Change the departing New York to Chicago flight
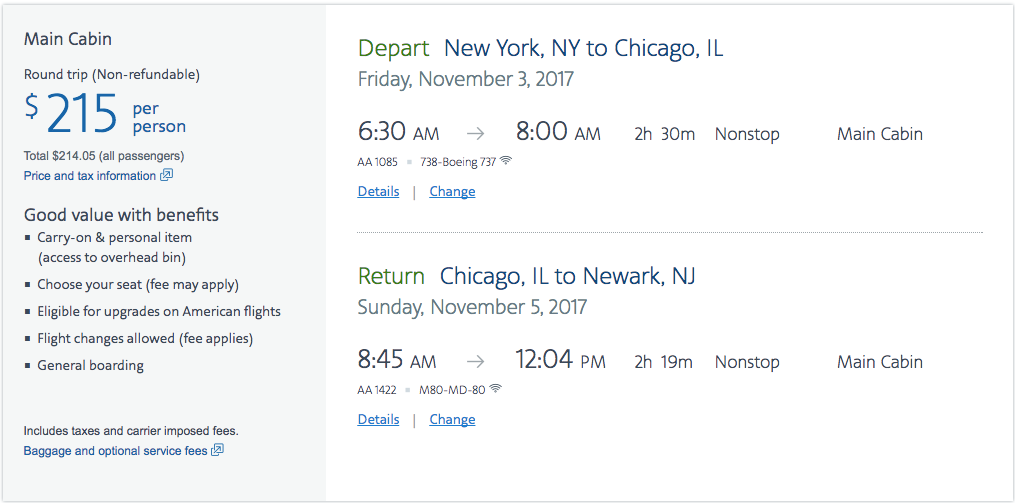Screen dimensions: 1015x503 [452, 192]
